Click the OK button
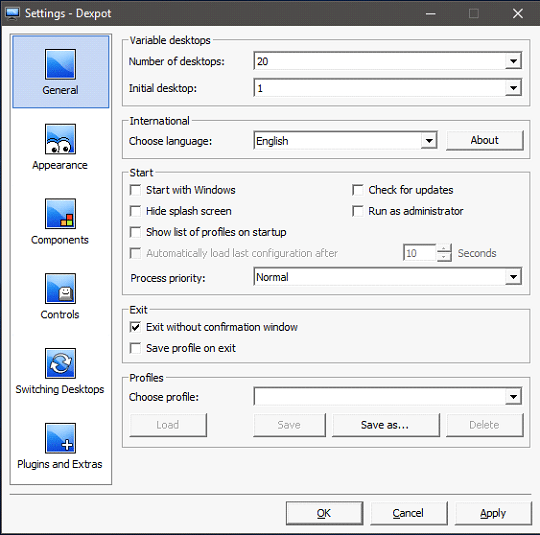Image resolution: width=540 pixels, height=535 pixels. (x=324, y=513)
